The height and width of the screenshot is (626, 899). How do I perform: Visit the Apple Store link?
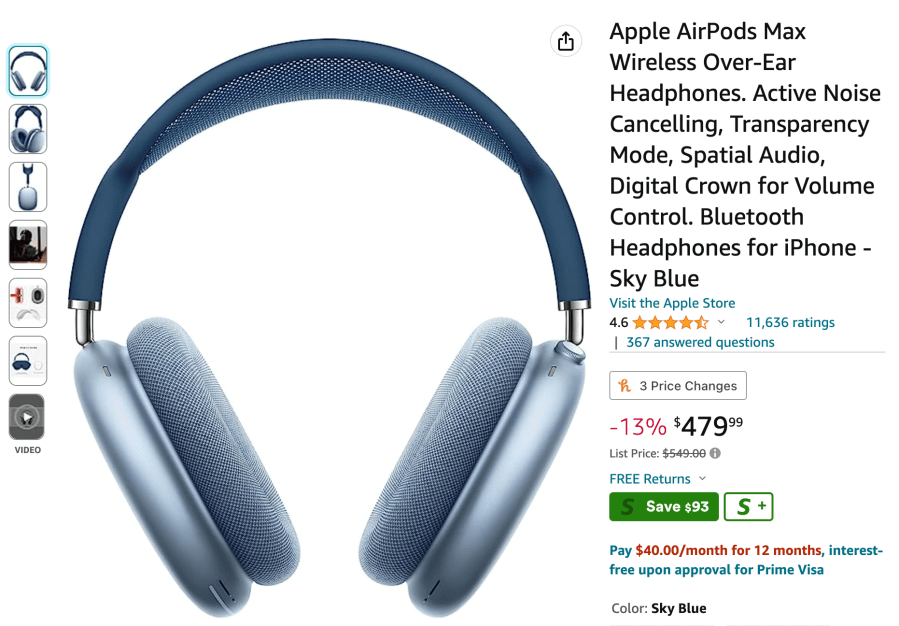[x=672, y=303]
